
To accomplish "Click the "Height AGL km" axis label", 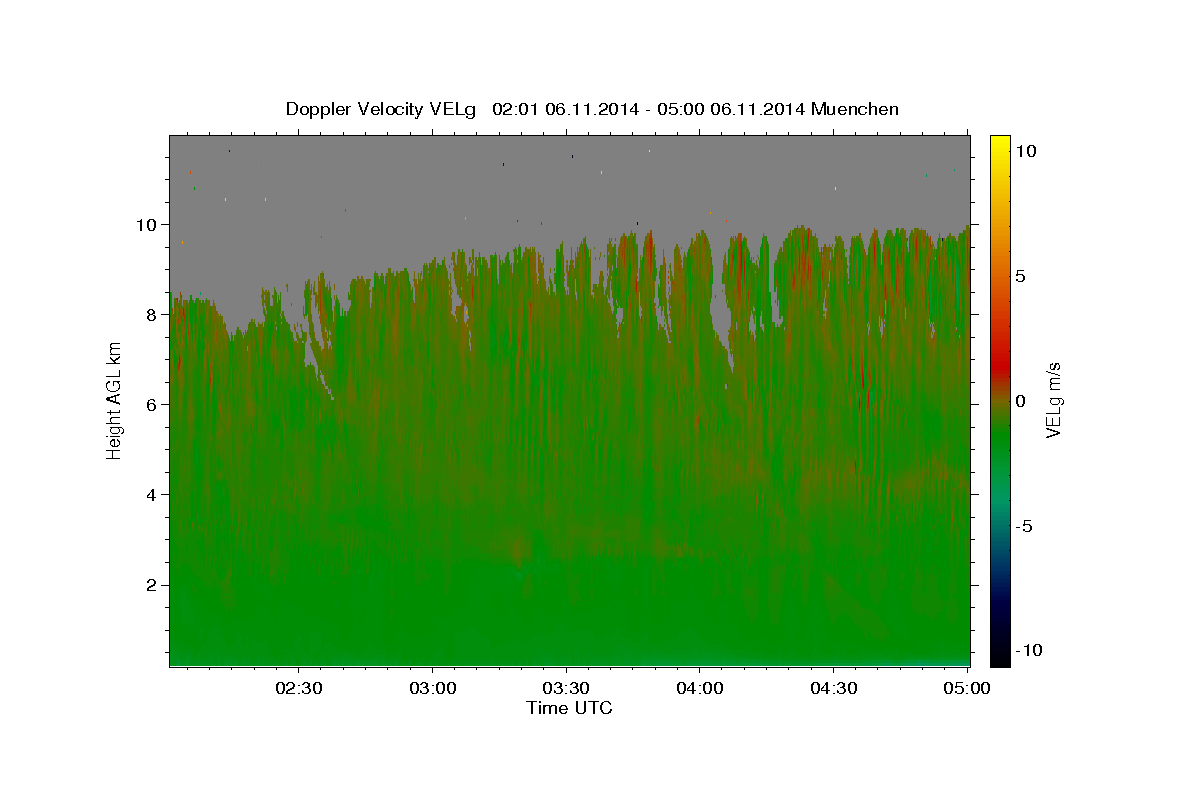I will pos(114,400).
